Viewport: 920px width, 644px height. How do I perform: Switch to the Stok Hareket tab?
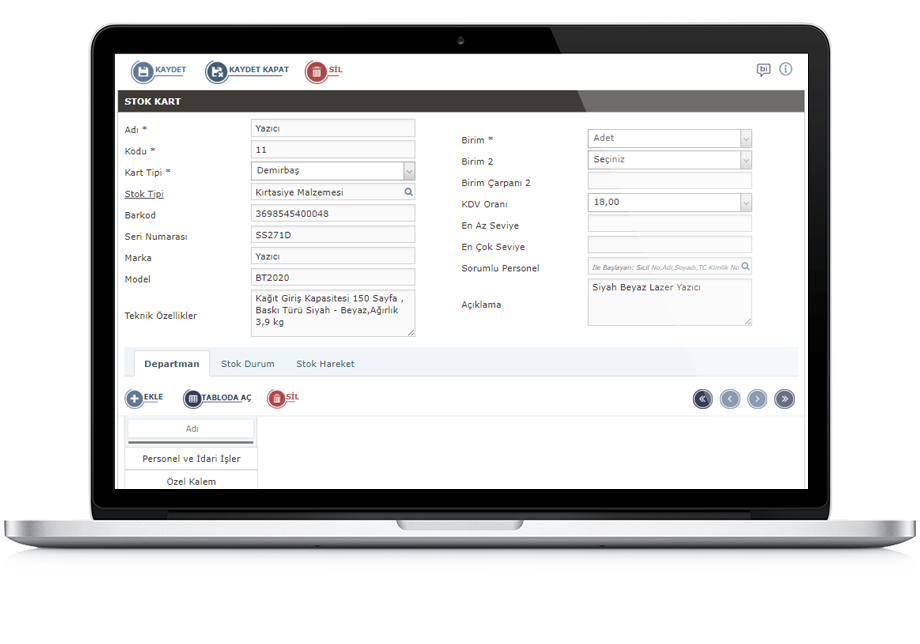[x=325, y=364]
